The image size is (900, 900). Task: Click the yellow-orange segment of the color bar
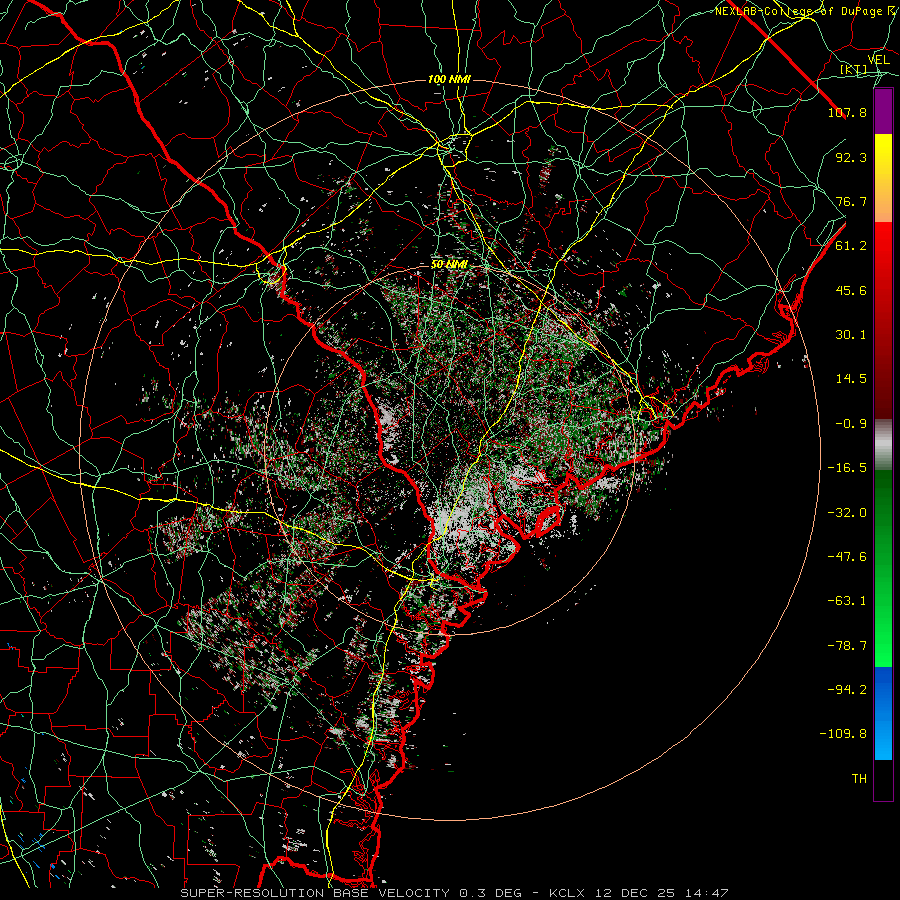point(883,178)
